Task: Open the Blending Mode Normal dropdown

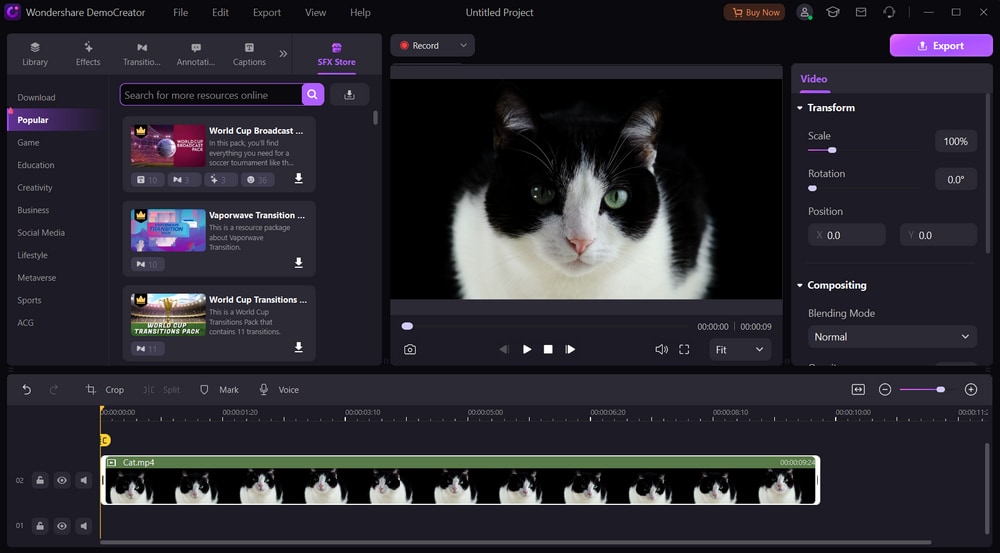Action: (x=892, y=337)
